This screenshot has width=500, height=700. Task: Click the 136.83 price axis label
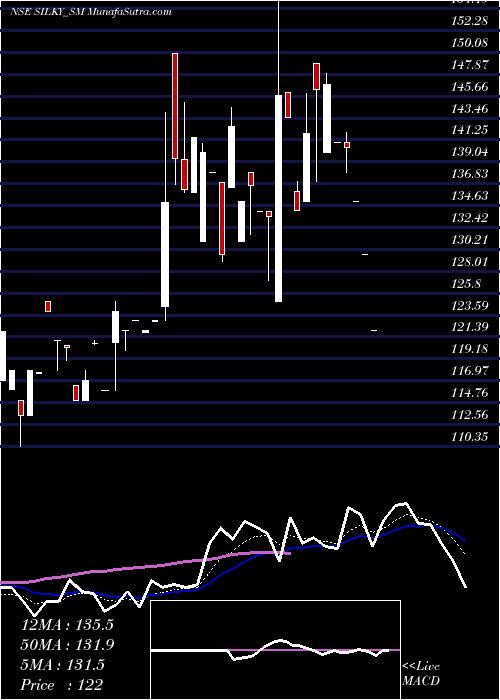pyautogui.click(x=471, y=174)
